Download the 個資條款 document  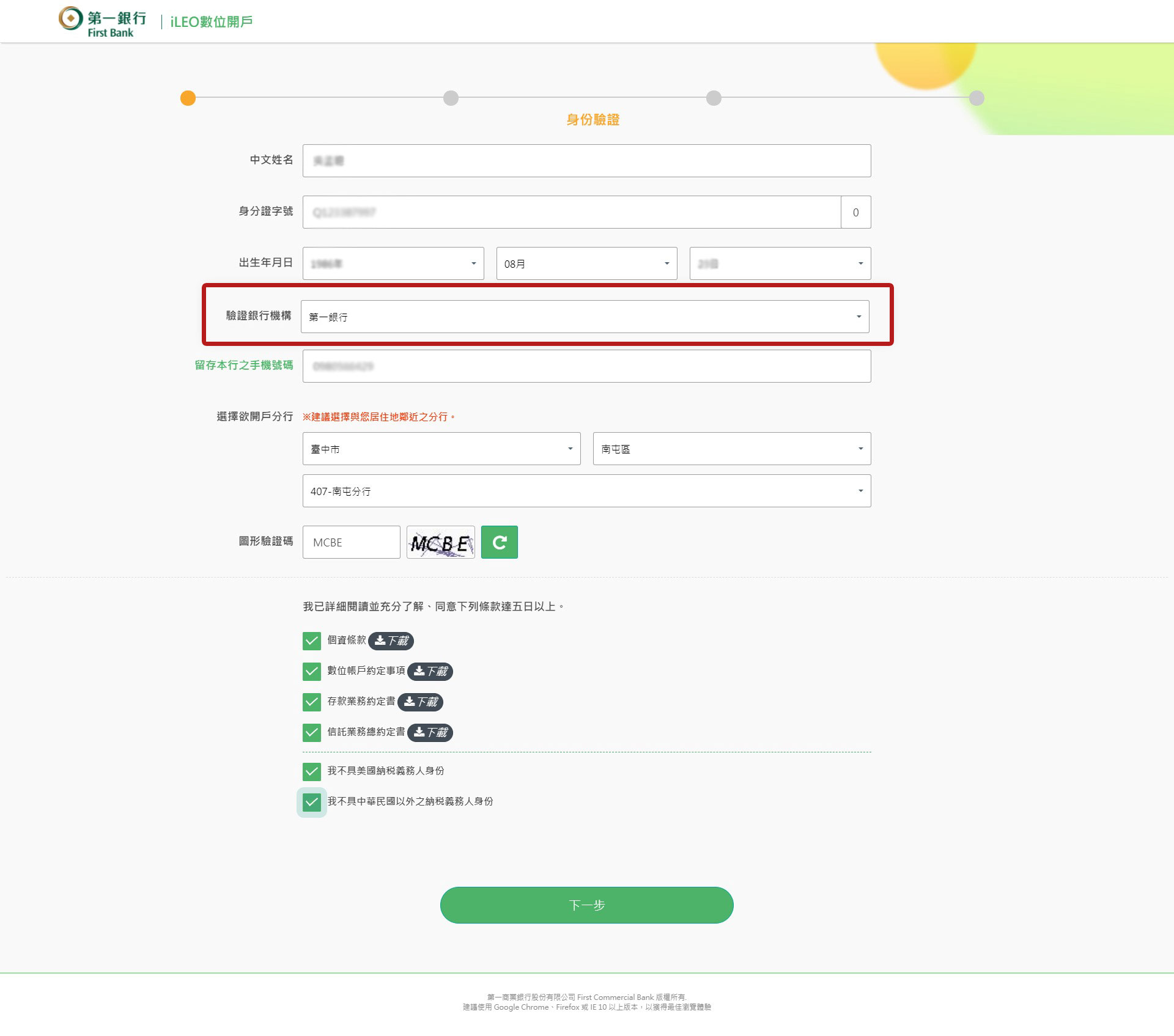pyautogui.click(x=391, y=641)
